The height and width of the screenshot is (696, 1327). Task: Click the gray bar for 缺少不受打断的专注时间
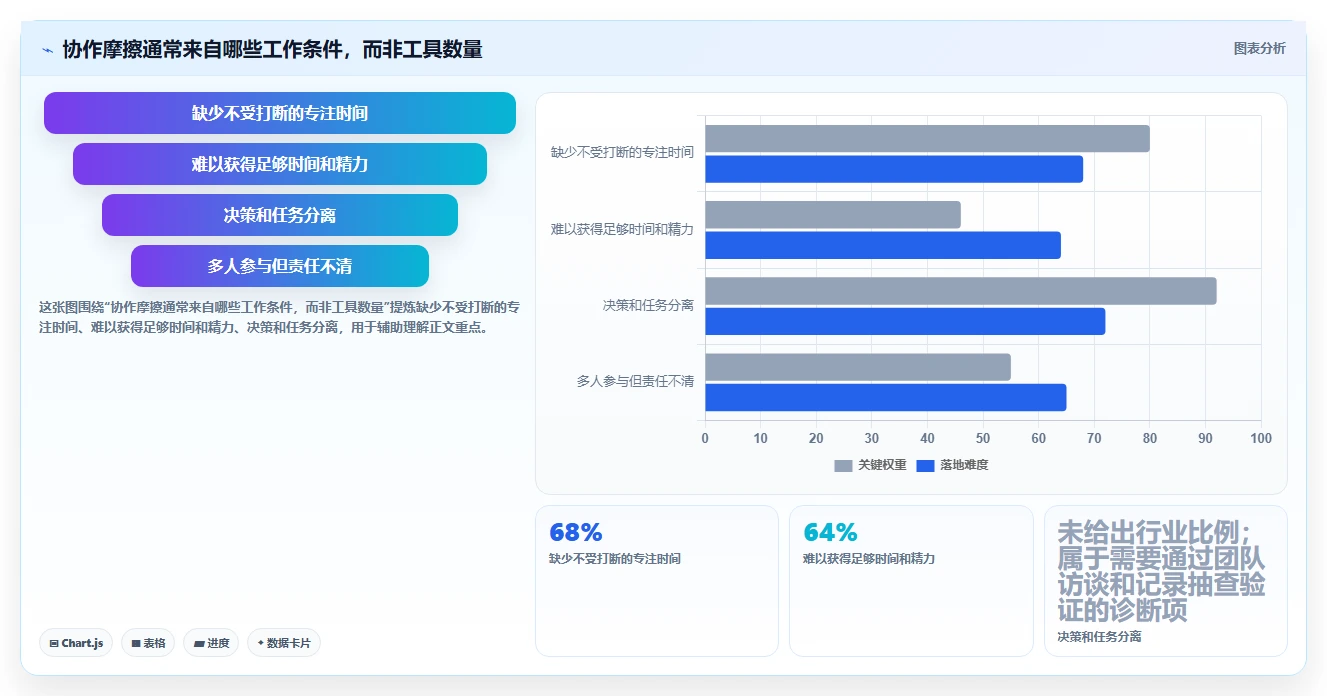tap(927, 139)
